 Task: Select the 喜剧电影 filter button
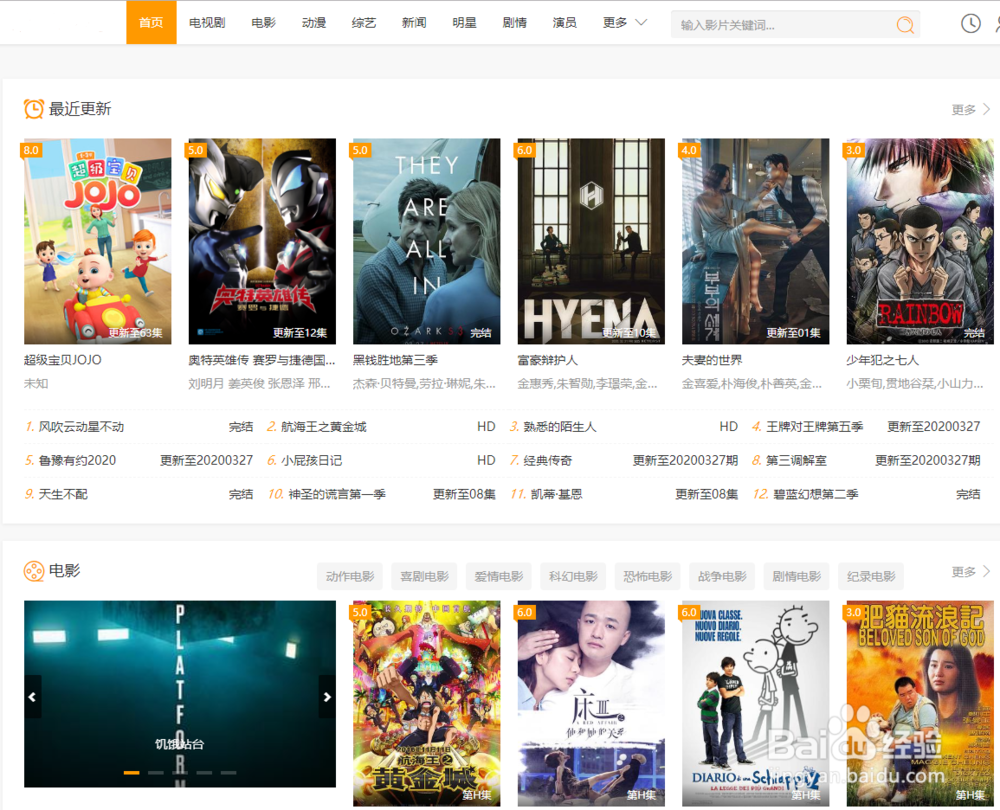tap(423, 576)
